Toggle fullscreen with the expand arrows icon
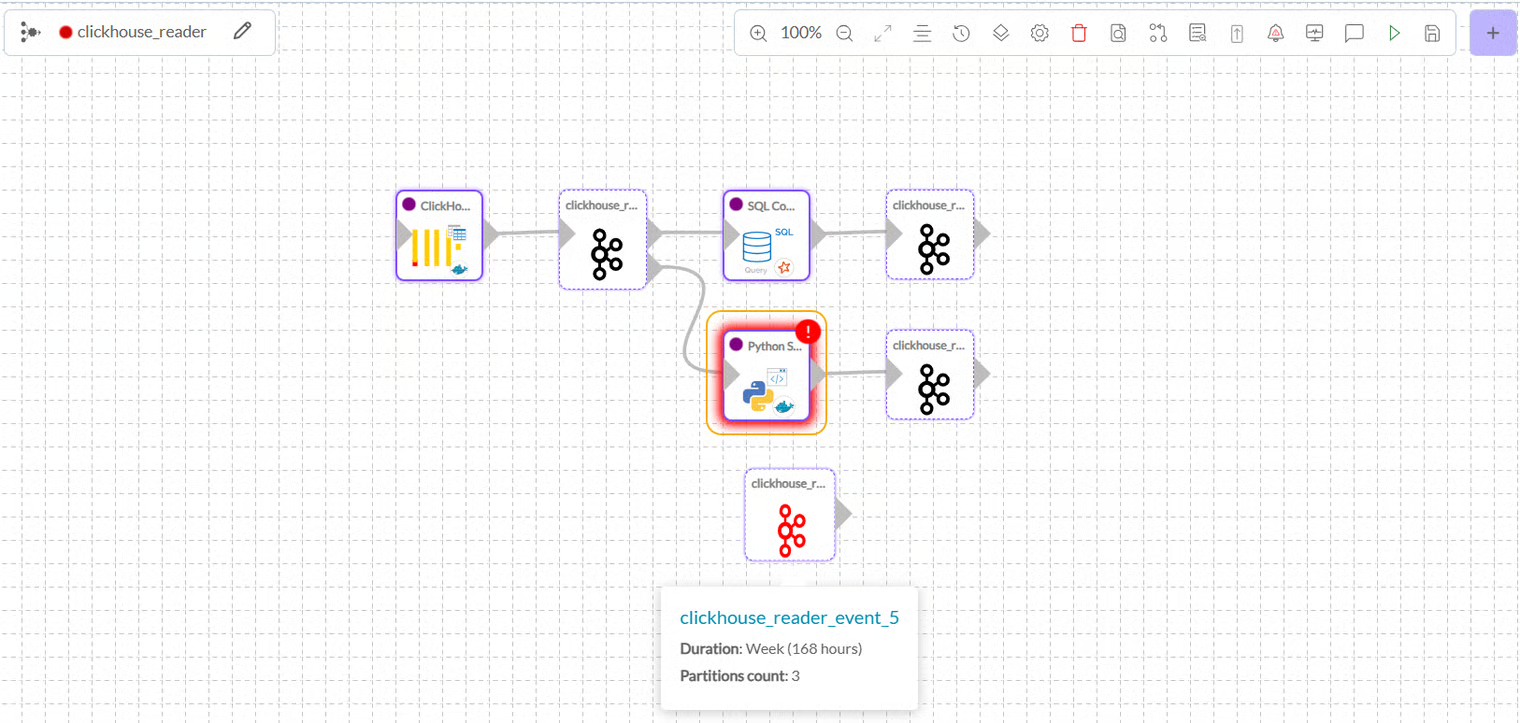This screenshot has width=1520, height=723. [883, 33]
